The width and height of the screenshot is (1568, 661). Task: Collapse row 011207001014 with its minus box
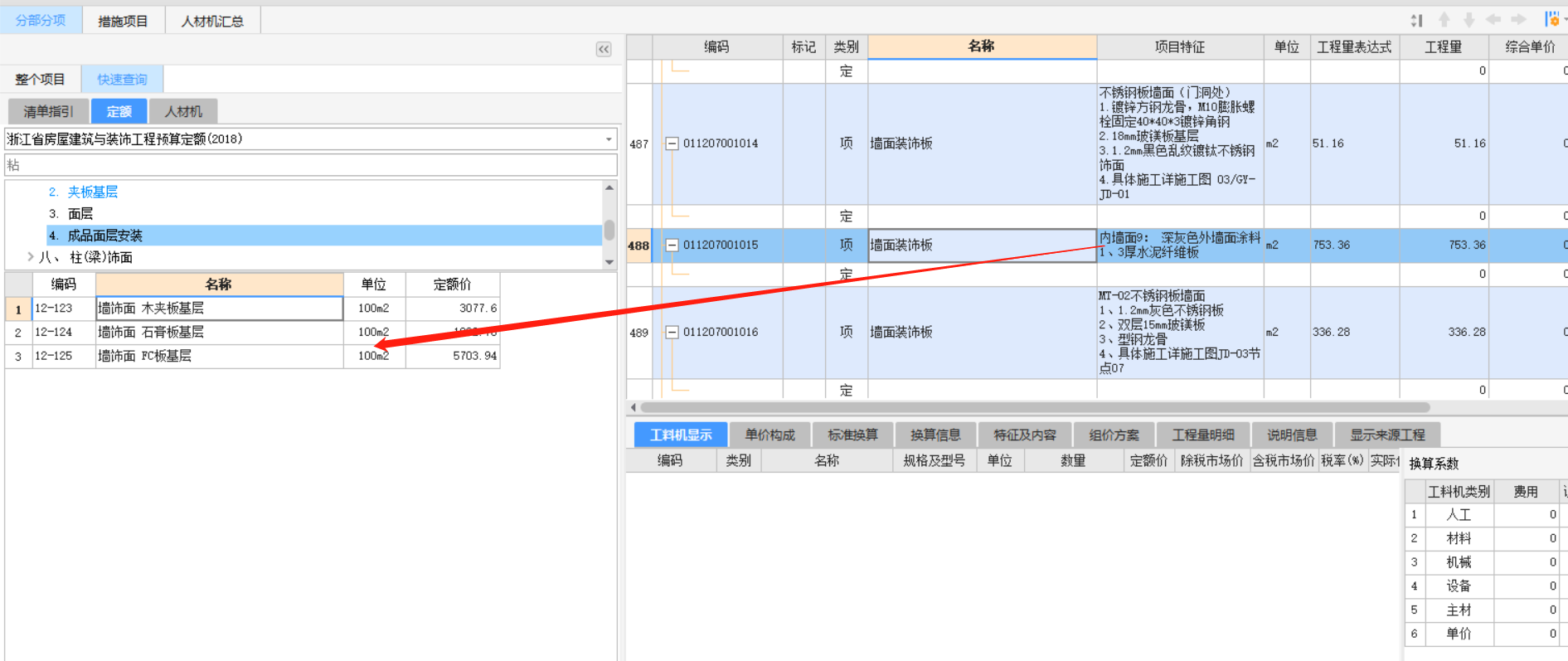click(x=672, y=143)
